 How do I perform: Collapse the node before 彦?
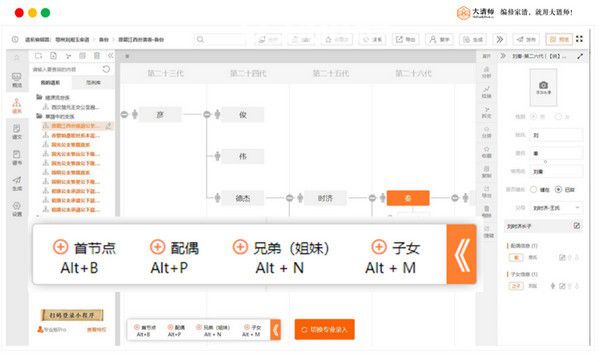coord(124,114)
